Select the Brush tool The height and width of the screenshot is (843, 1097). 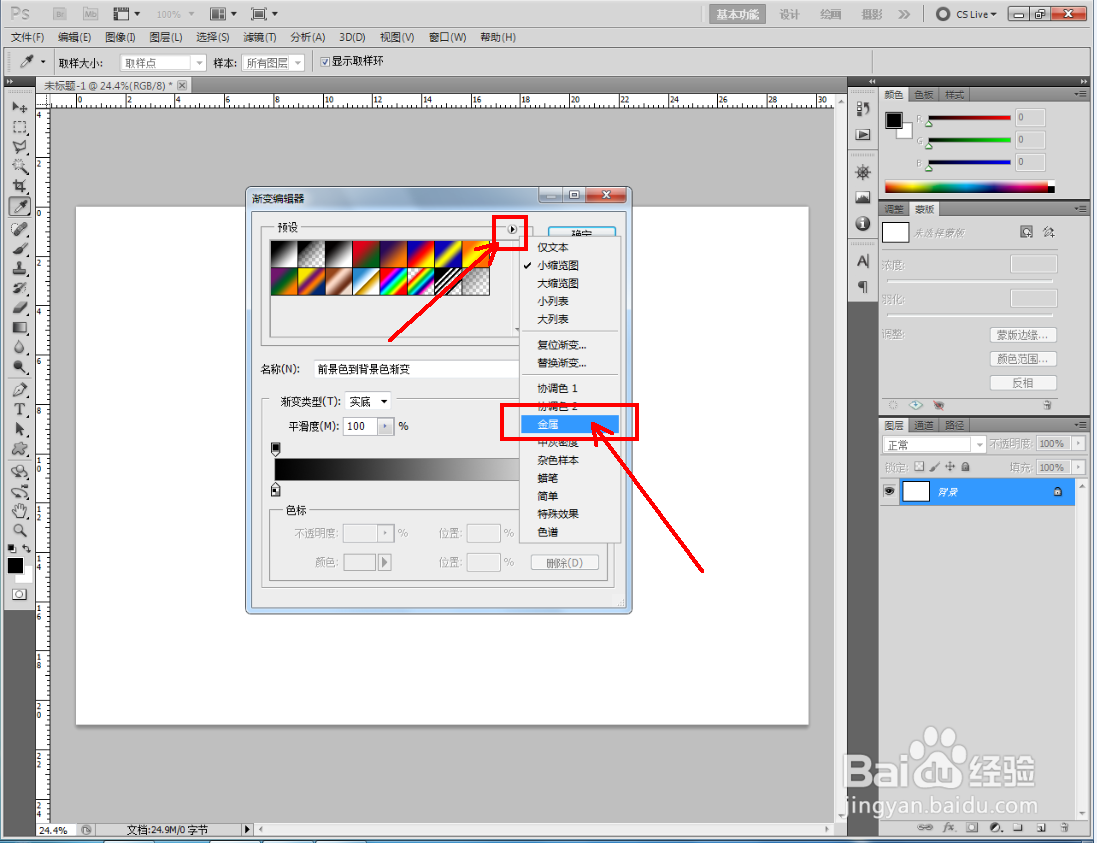coord(20,248)
